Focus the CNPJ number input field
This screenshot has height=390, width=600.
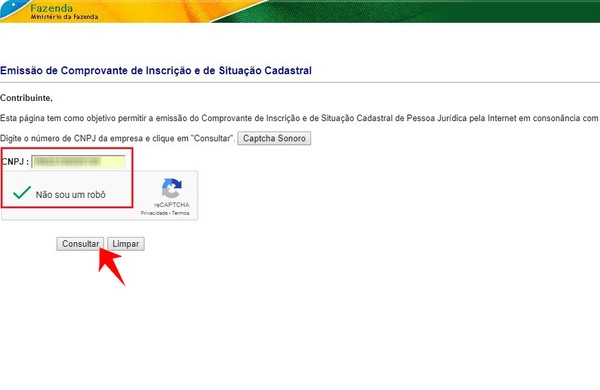(x=78, y=162)
